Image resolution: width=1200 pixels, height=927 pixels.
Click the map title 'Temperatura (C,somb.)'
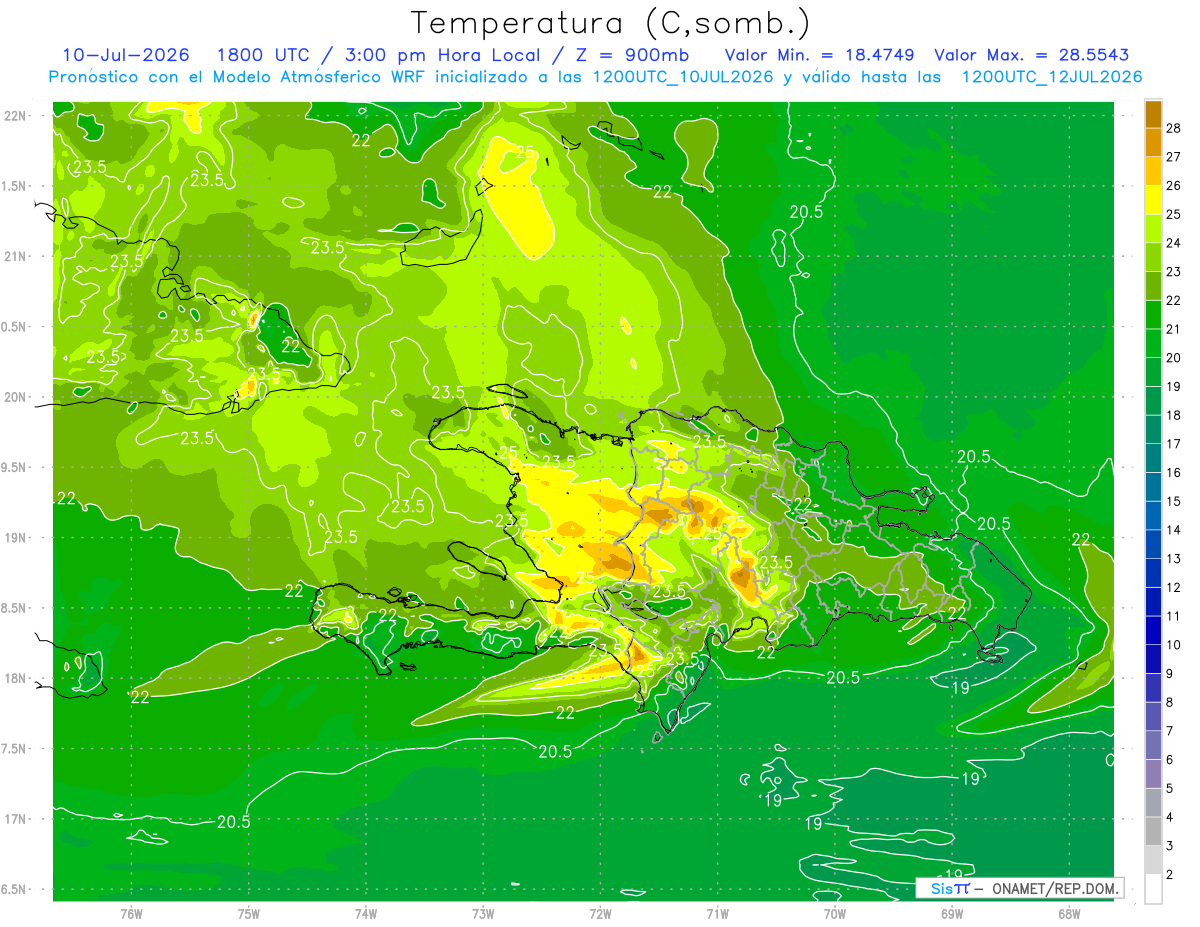pyautogui.click(x=611, y=23)
